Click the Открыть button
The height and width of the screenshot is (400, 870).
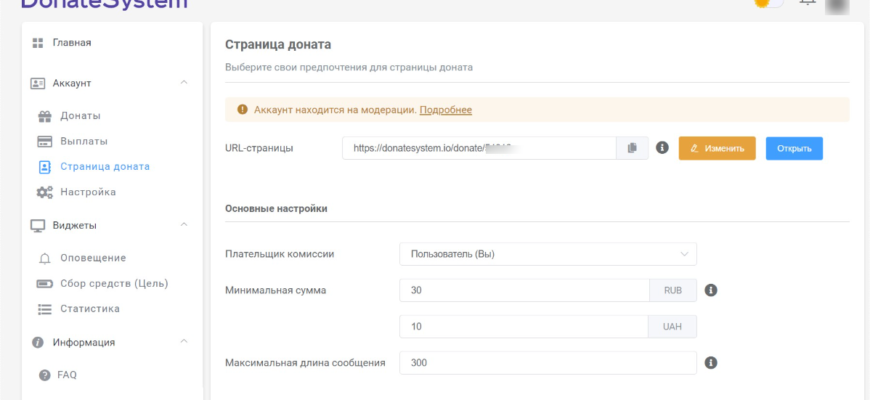[794, 148]
